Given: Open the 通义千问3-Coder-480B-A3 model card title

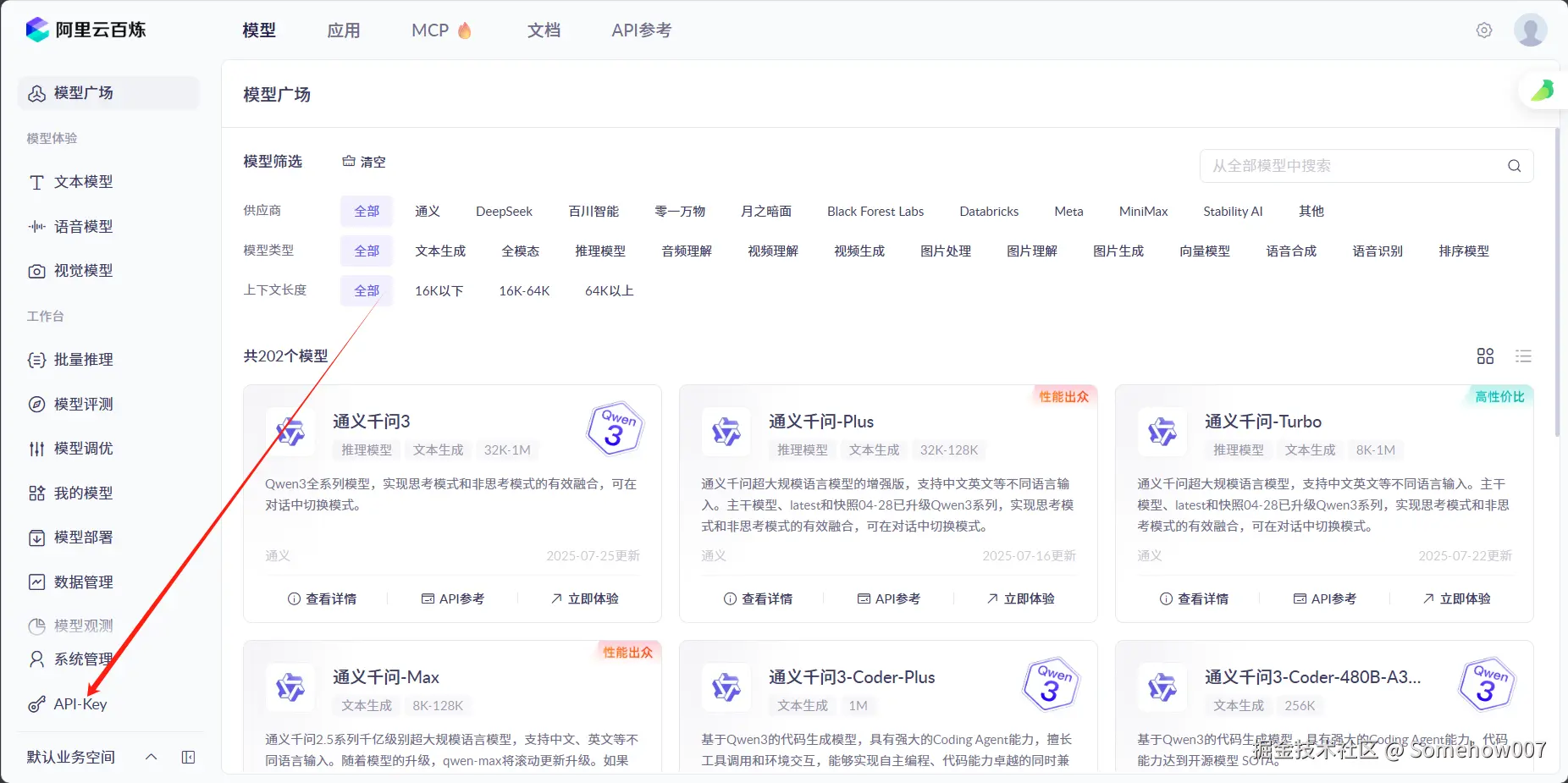Looking at the screenshot, I should [x=1312, y=677].
